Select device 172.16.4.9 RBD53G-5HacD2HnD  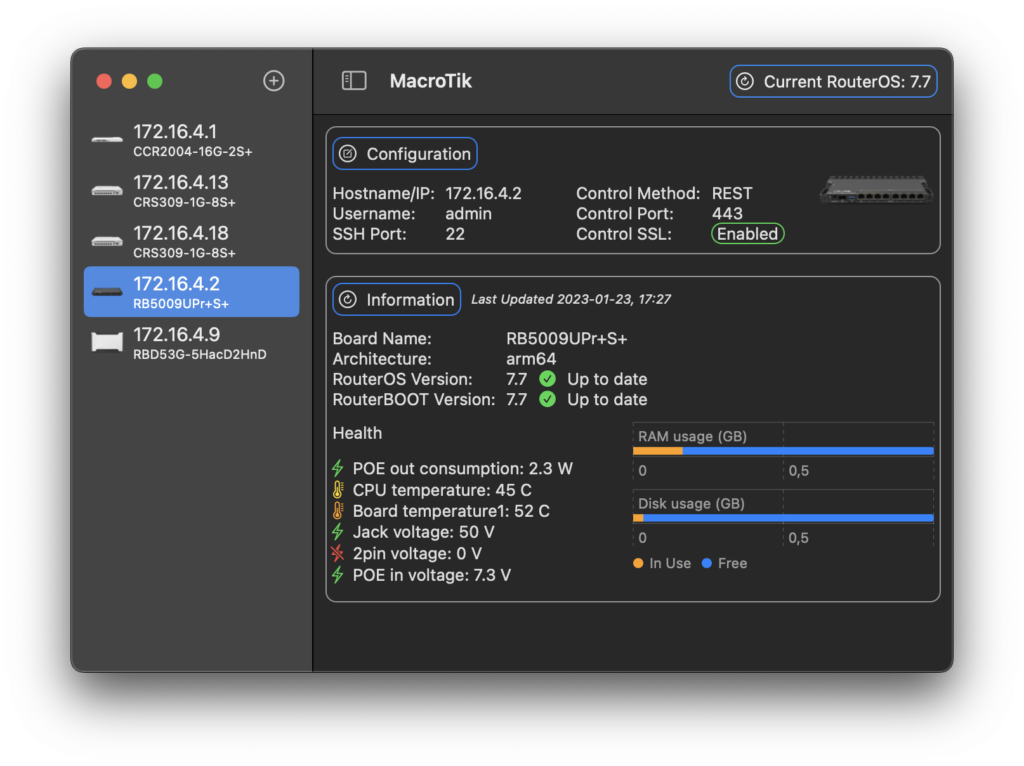point(192,343)
